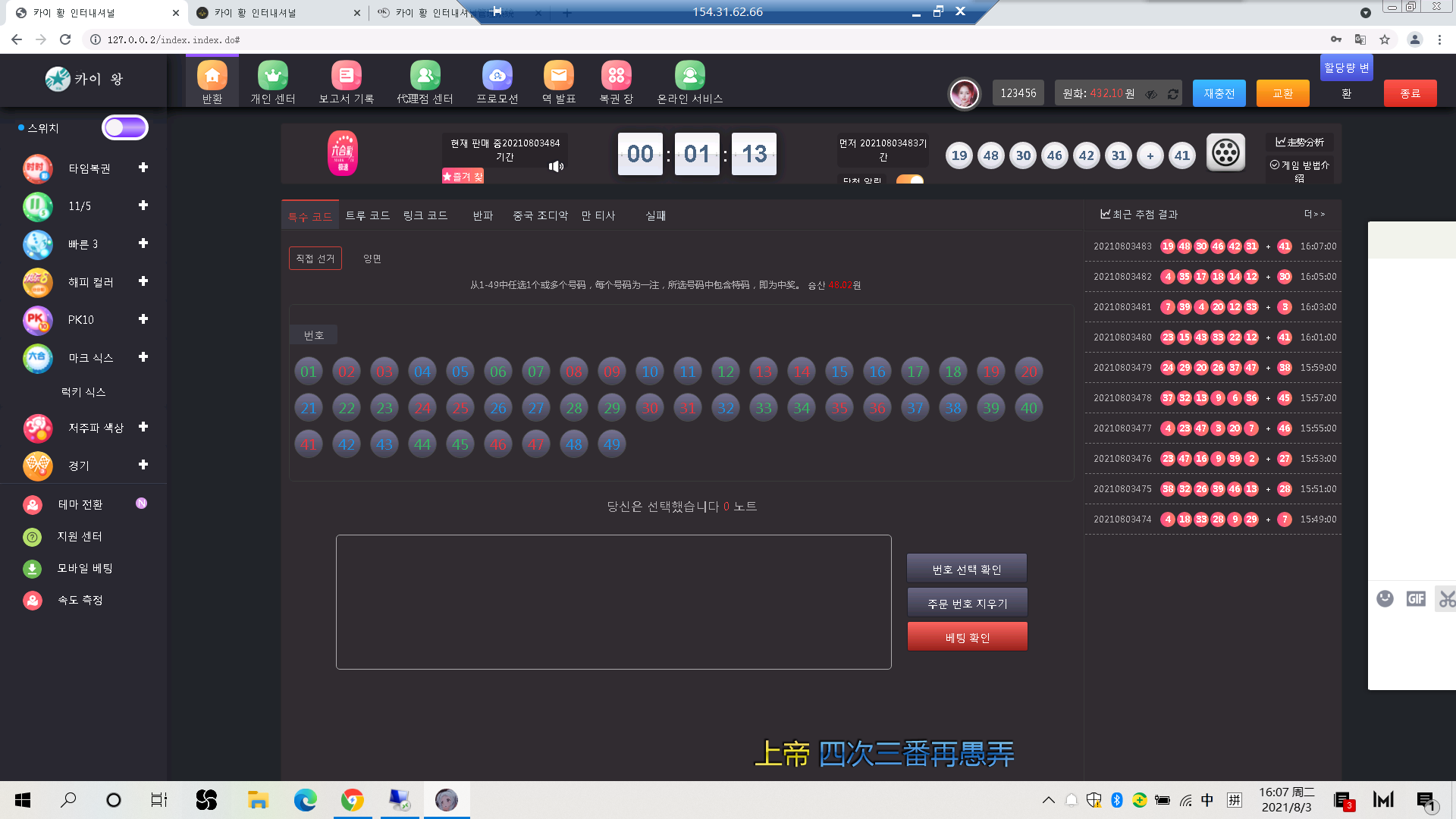Image resolution: width=1456 pixels, height=819 pixels.
Task: Toggle the sound speaker icon
Action: (x=556, y=166)
